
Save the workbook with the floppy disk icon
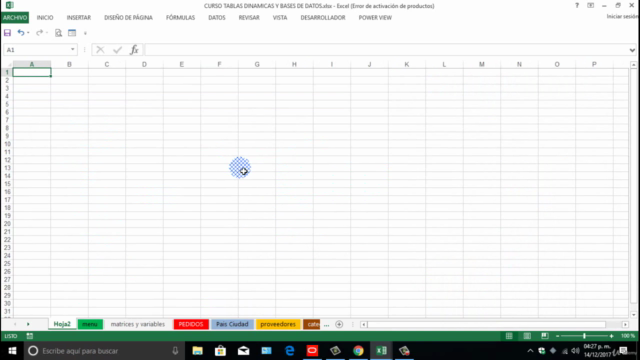tap(7, 33)
